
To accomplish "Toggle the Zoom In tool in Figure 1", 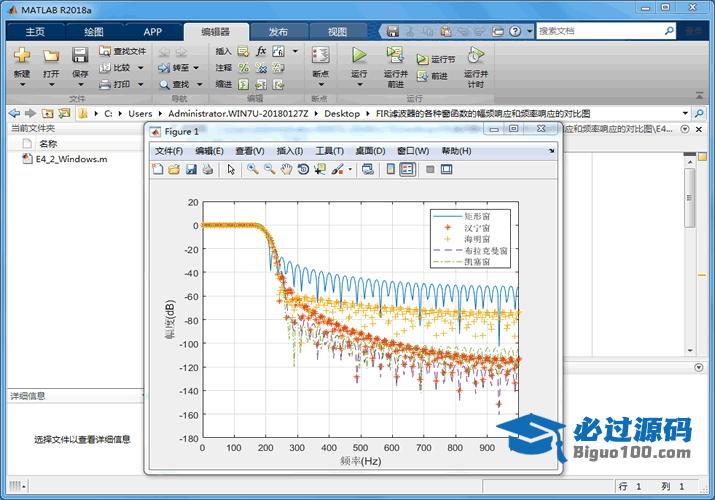I will click(252, 170).
